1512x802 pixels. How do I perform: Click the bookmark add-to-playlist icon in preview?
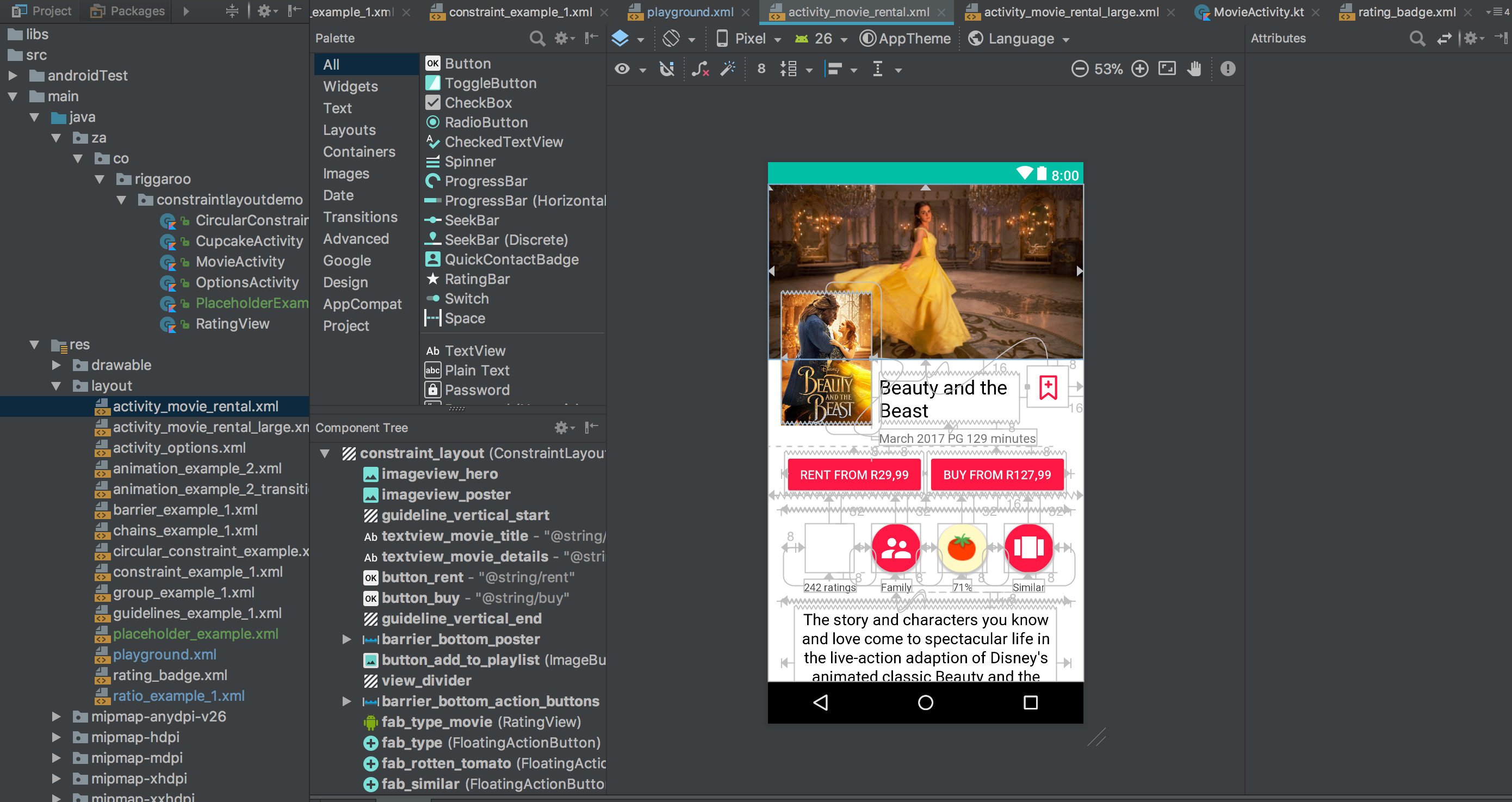(1048, 387)
